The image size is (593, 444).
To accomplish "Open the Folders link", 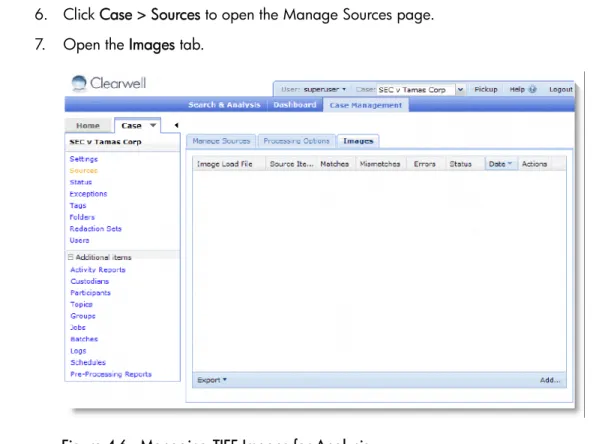I will [82, 217].
